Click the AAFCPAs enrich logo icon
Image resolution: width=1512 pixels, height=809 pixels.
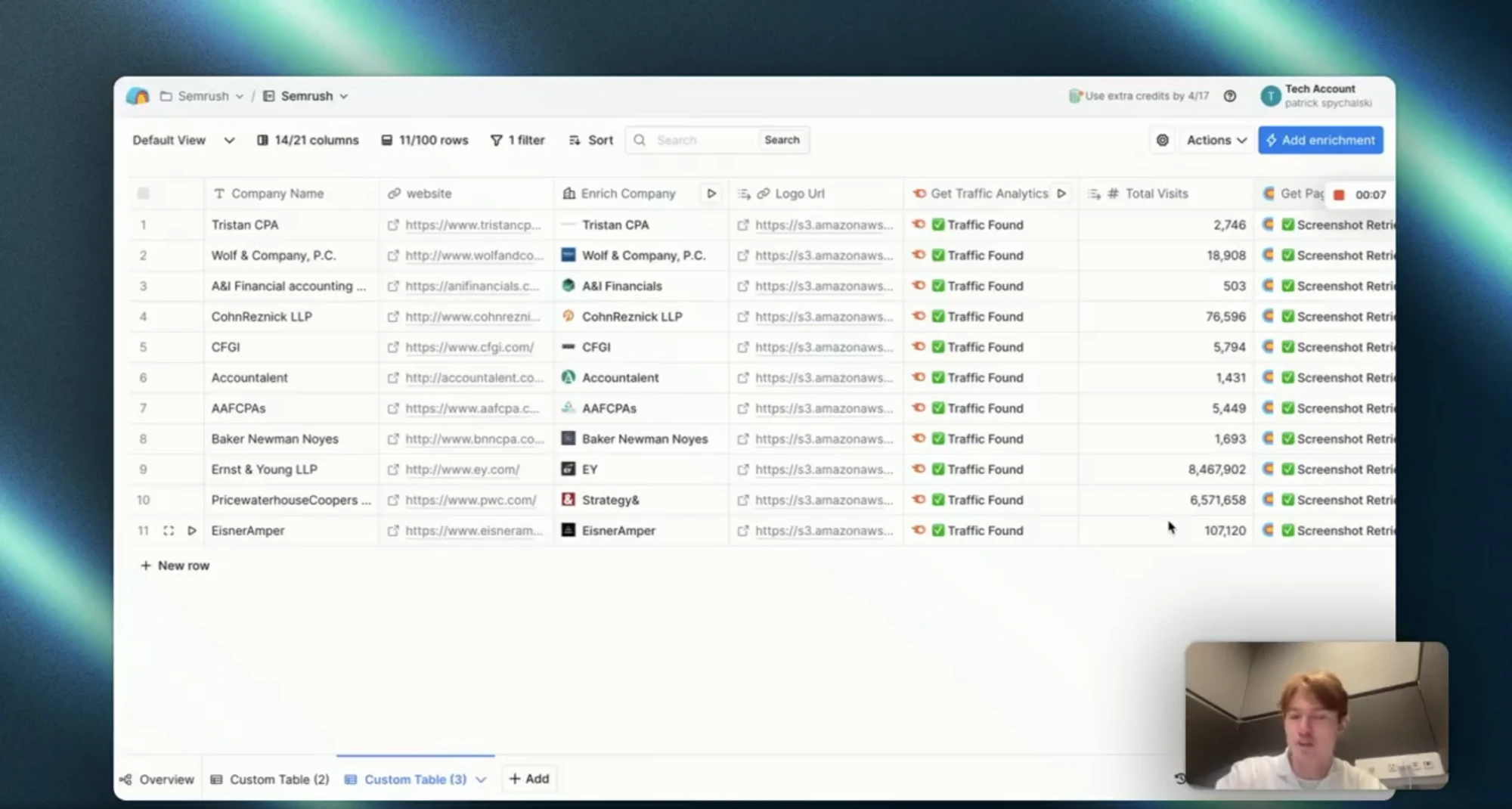(569, 408)
